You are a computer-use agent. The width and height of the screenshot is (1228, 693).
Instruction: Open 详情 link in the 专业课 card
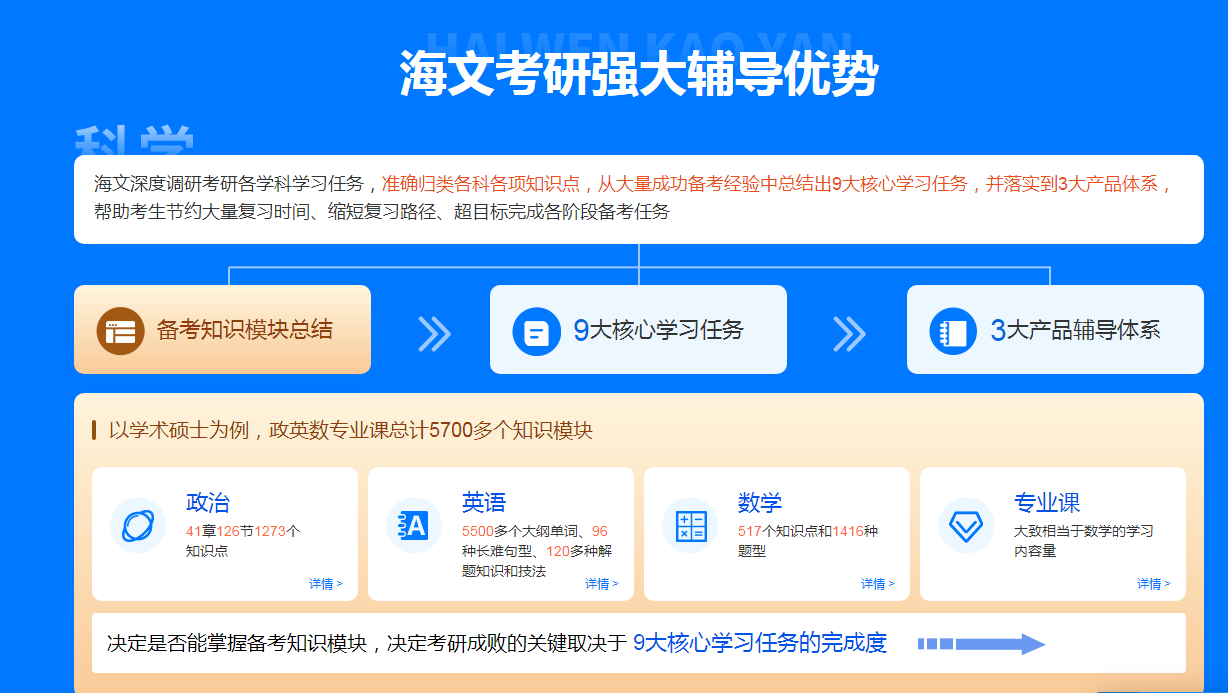(x=1153, y=584)
